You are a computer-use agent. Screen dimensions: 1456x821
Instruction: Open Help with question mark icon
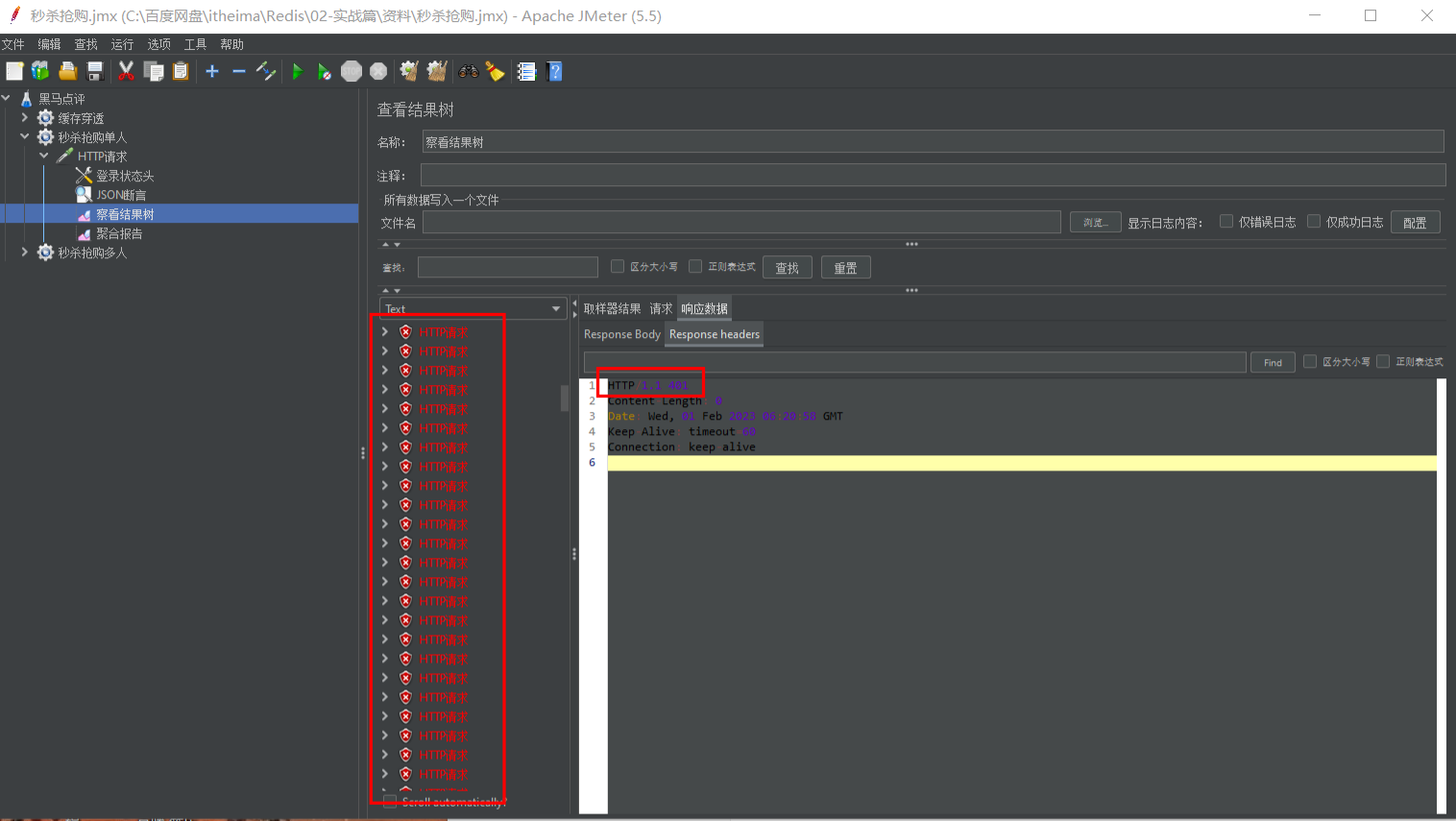tap(554, 71)
